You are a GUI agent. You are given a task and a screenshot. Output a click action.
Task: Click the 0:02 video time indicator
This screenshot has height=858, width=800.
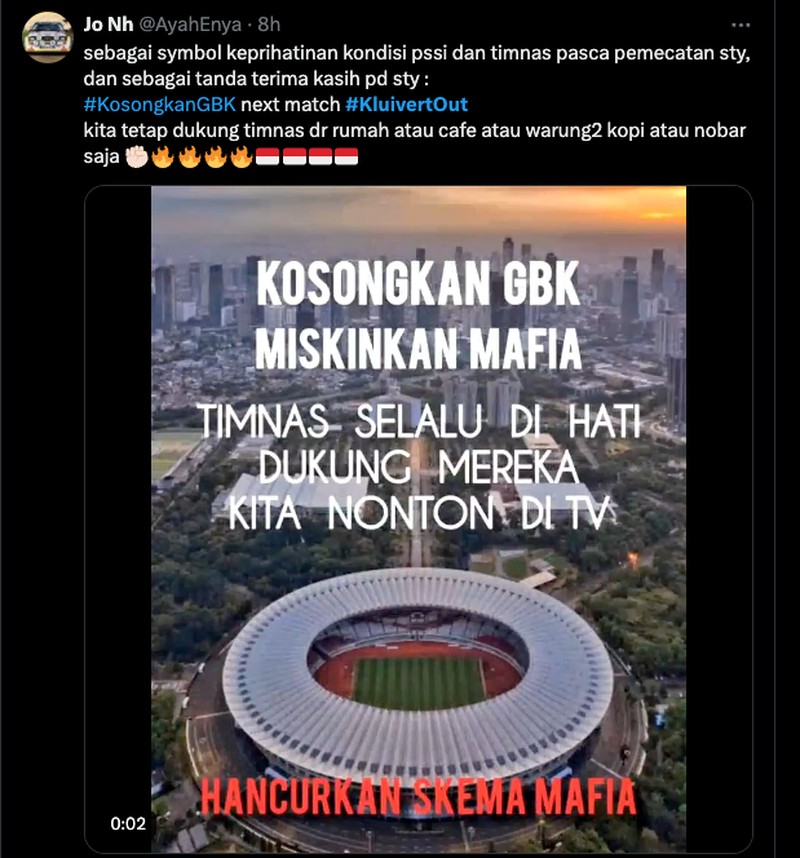coord(128,824)
